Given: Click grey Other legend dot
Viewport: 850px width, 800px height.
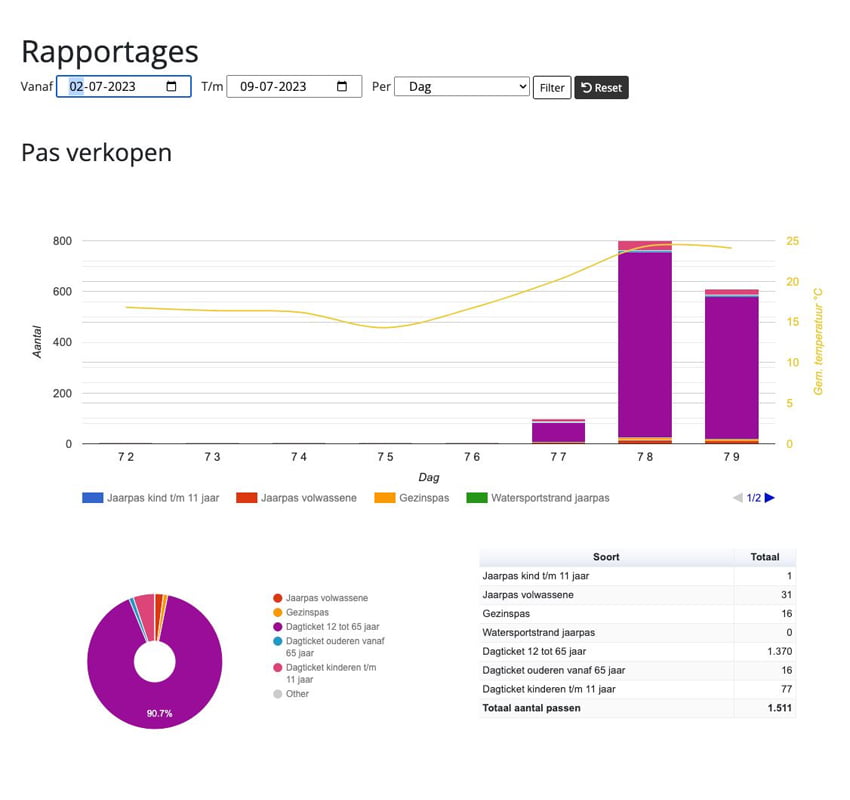Looking at the screenshot, I should [277, 694].
